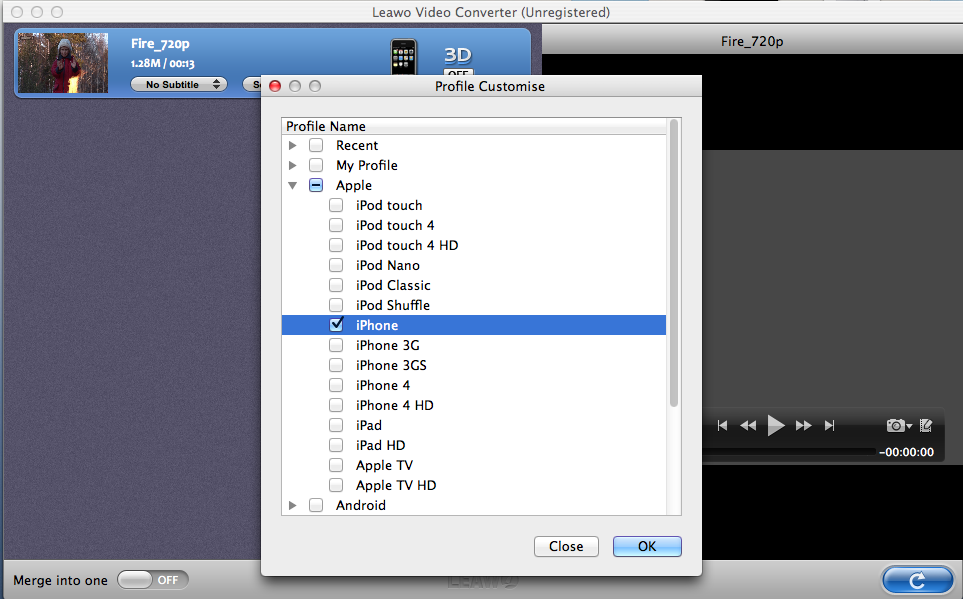Enable the iPod touch profile checkbox
The height and width of the screenshot is (599, 963).
point(336,205)
